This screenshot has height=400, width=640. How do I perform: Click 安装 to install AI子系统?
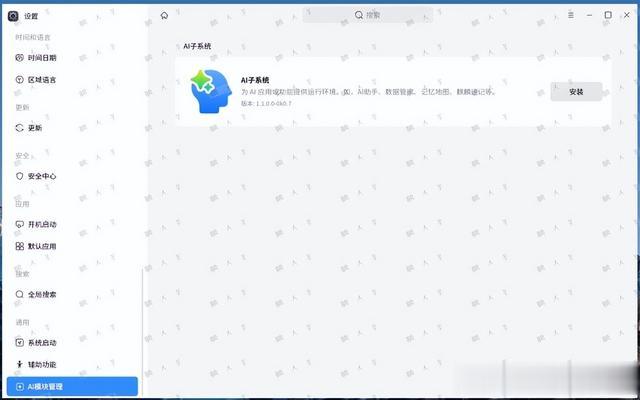(576, 92)
